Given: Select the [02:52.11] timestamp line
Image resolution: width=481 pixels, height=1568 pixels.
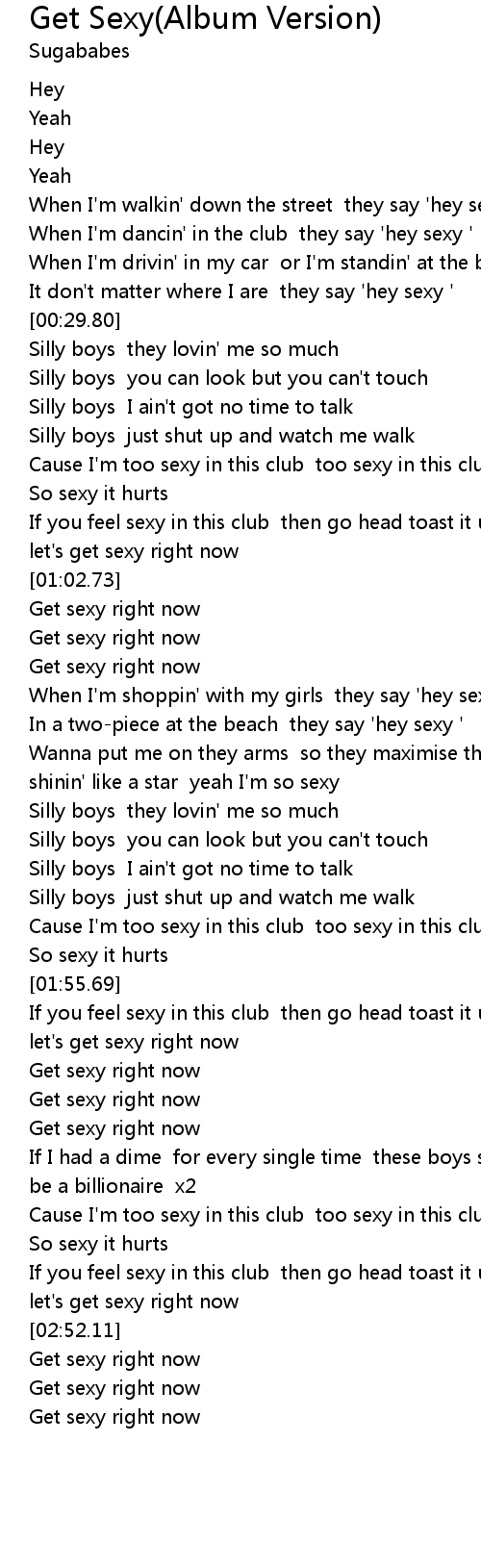Looking at the screenshot, I should pyautogui.click(x=75, y=1330).
